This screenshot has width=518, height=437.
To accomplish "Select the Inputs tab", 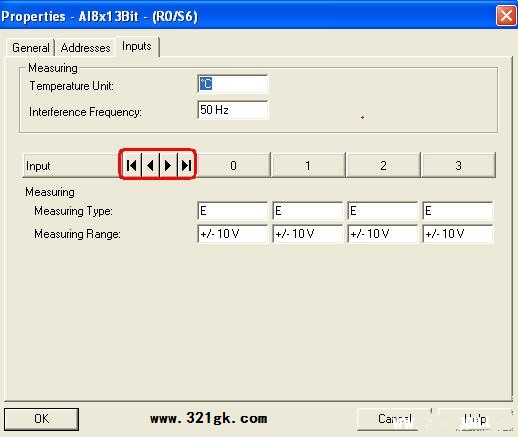I will pyautogui.click(x=137, y=46).
